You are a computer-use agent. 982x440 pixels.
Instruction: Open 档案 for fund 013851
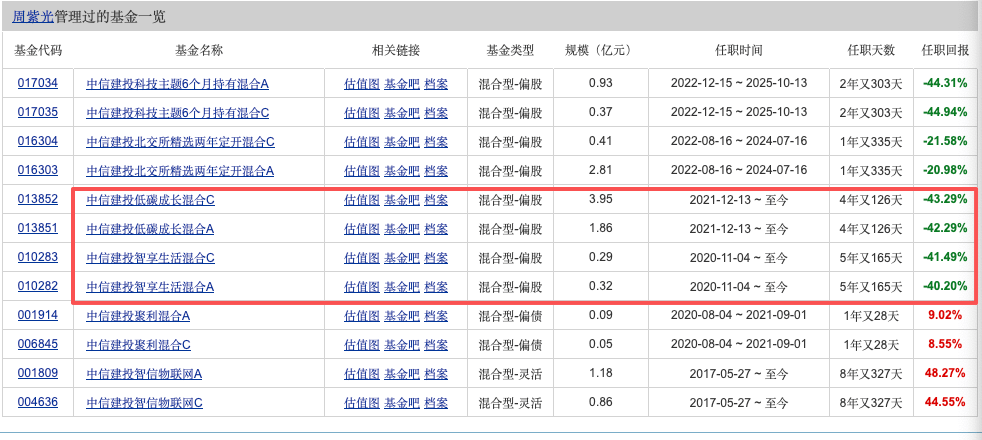[x=436, y=229]
